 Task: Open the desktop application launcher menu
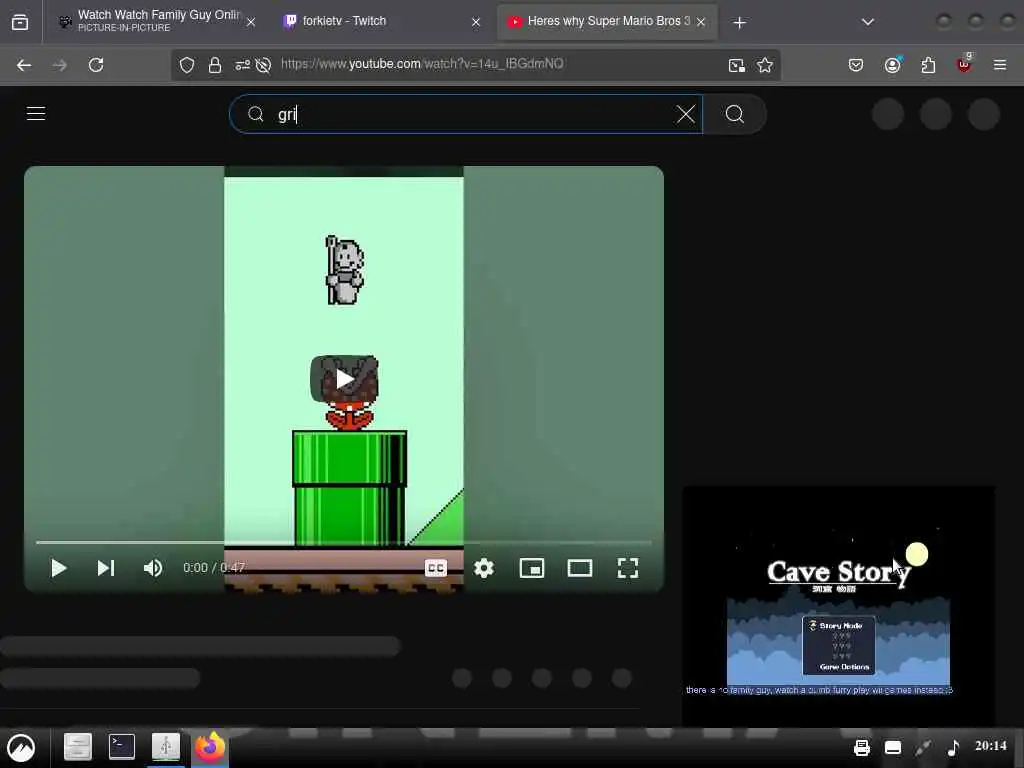21,748
